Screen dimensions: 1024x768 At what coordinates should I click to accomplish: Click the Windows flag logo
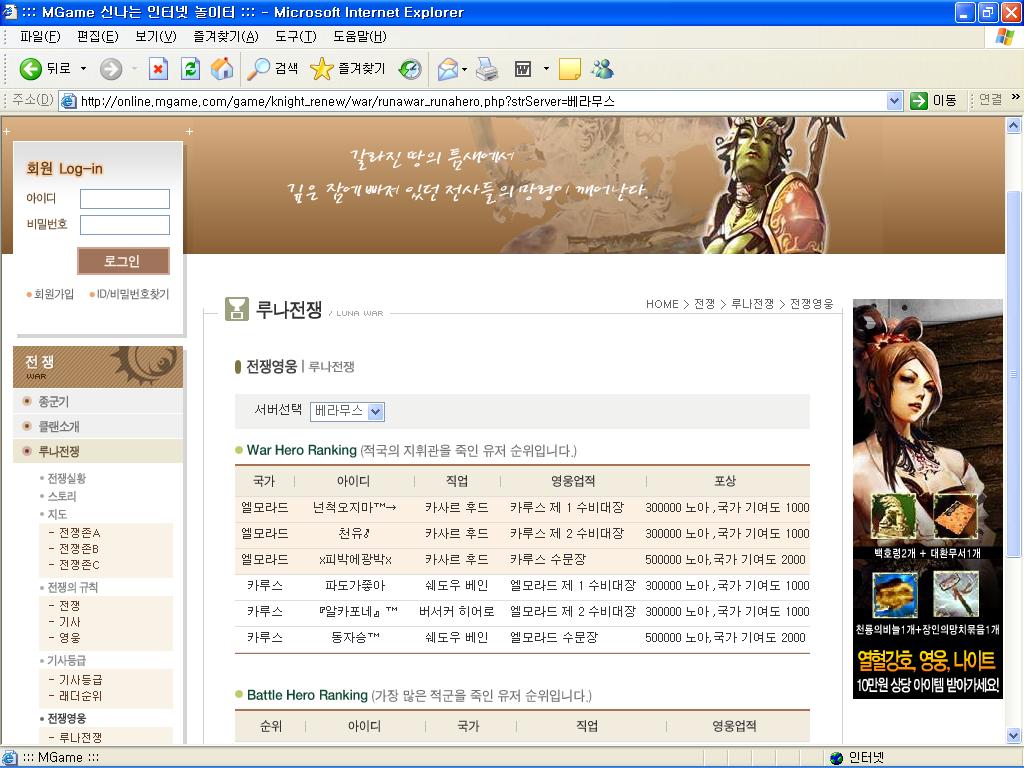(x=1004, y=37)
